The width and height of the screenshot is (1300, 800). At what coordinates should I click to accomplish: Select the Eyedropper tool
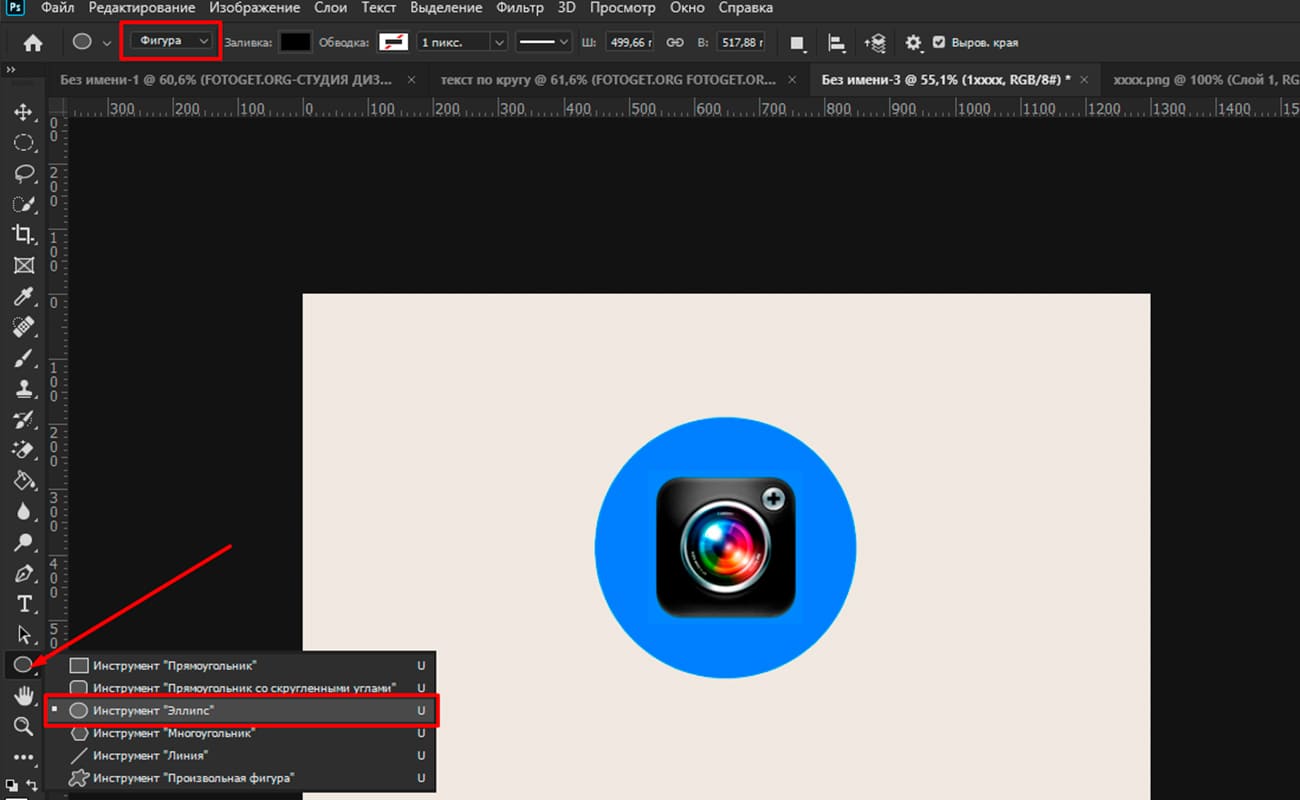pos(23,297)
